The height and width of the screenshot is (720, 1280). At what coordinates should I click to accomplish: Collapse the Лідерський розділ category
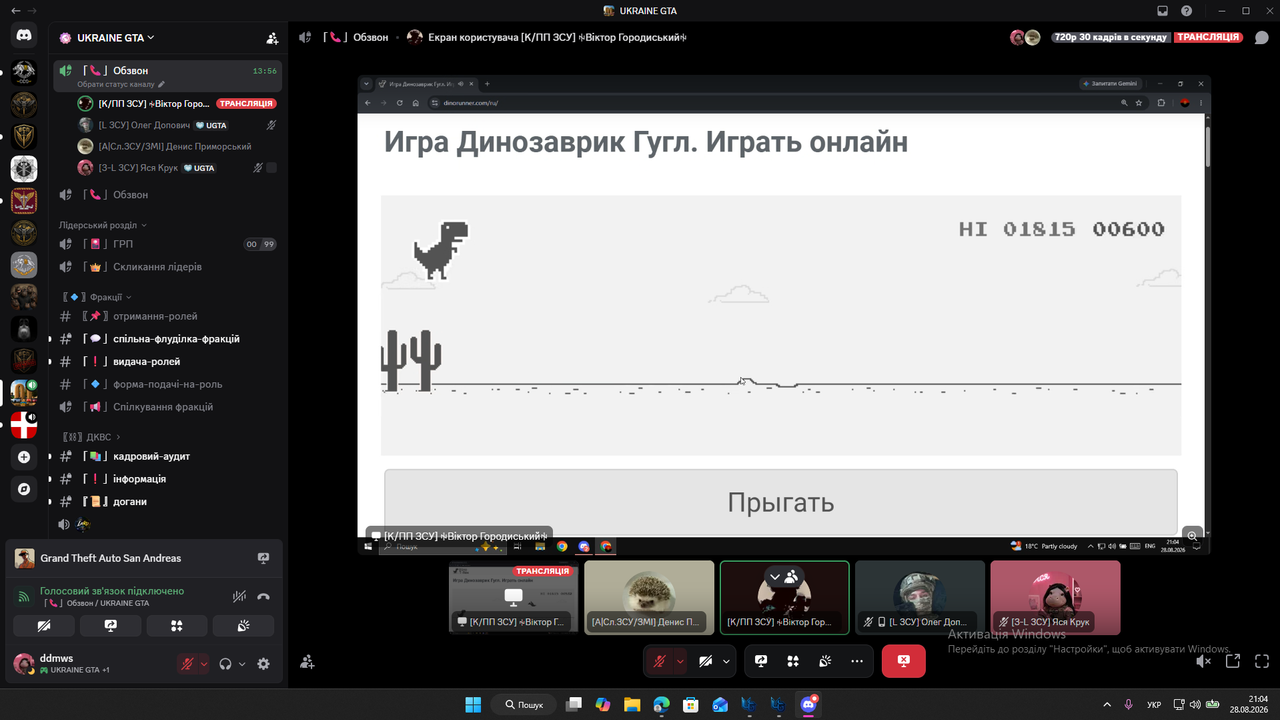click(x=102, y=225)
